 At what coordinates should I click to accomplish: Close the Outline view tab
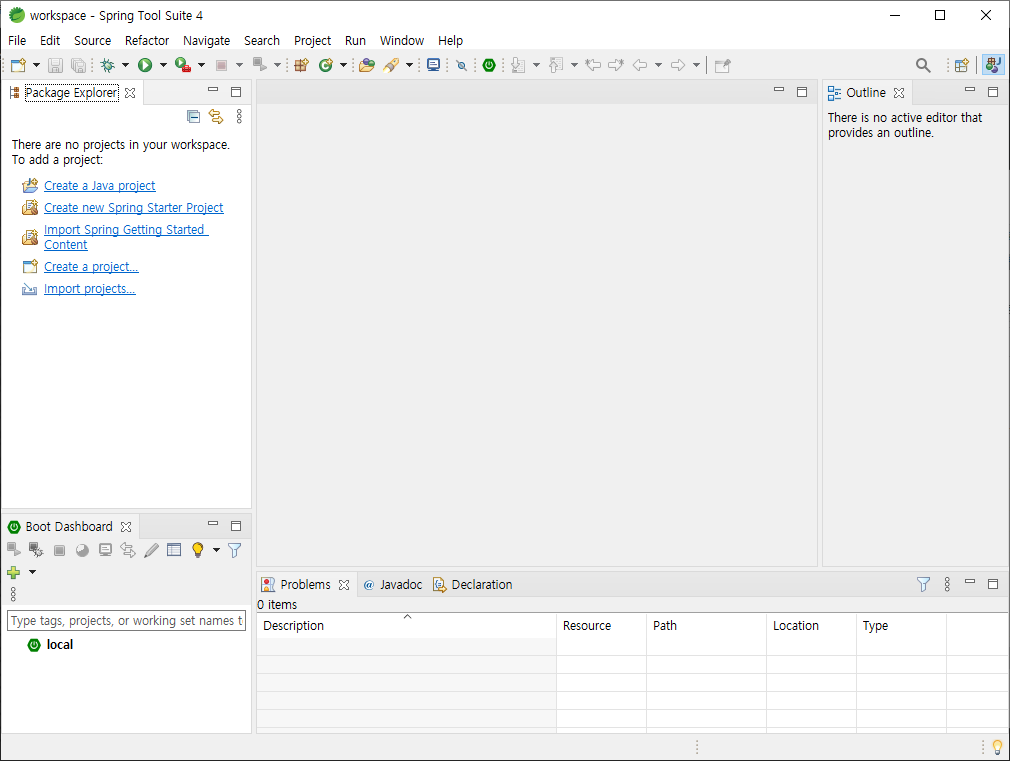[x=899, y=93]
